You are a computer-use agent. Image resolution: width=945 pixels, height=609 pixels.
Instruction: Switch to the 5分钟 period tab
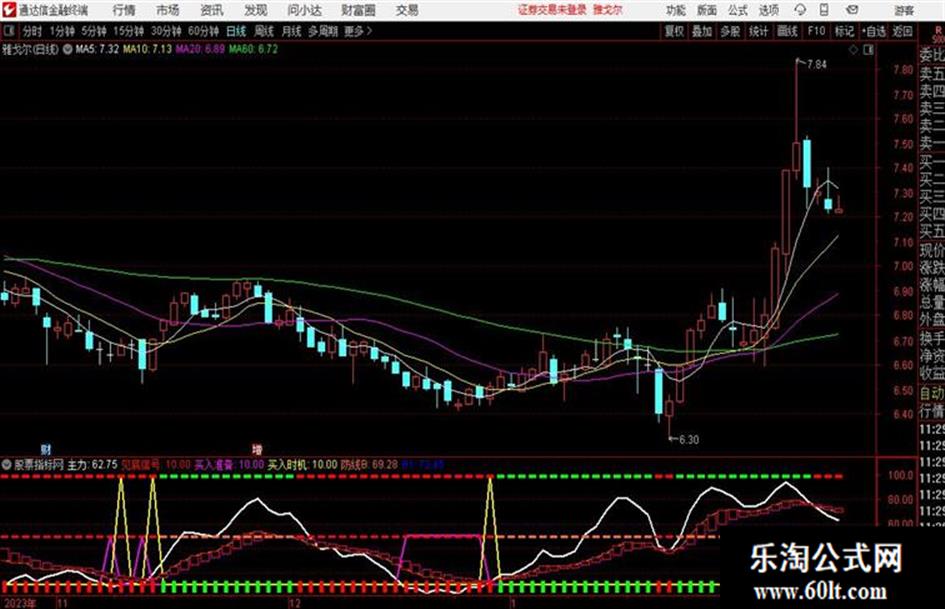pyautogui.click(x=94, y=31)
